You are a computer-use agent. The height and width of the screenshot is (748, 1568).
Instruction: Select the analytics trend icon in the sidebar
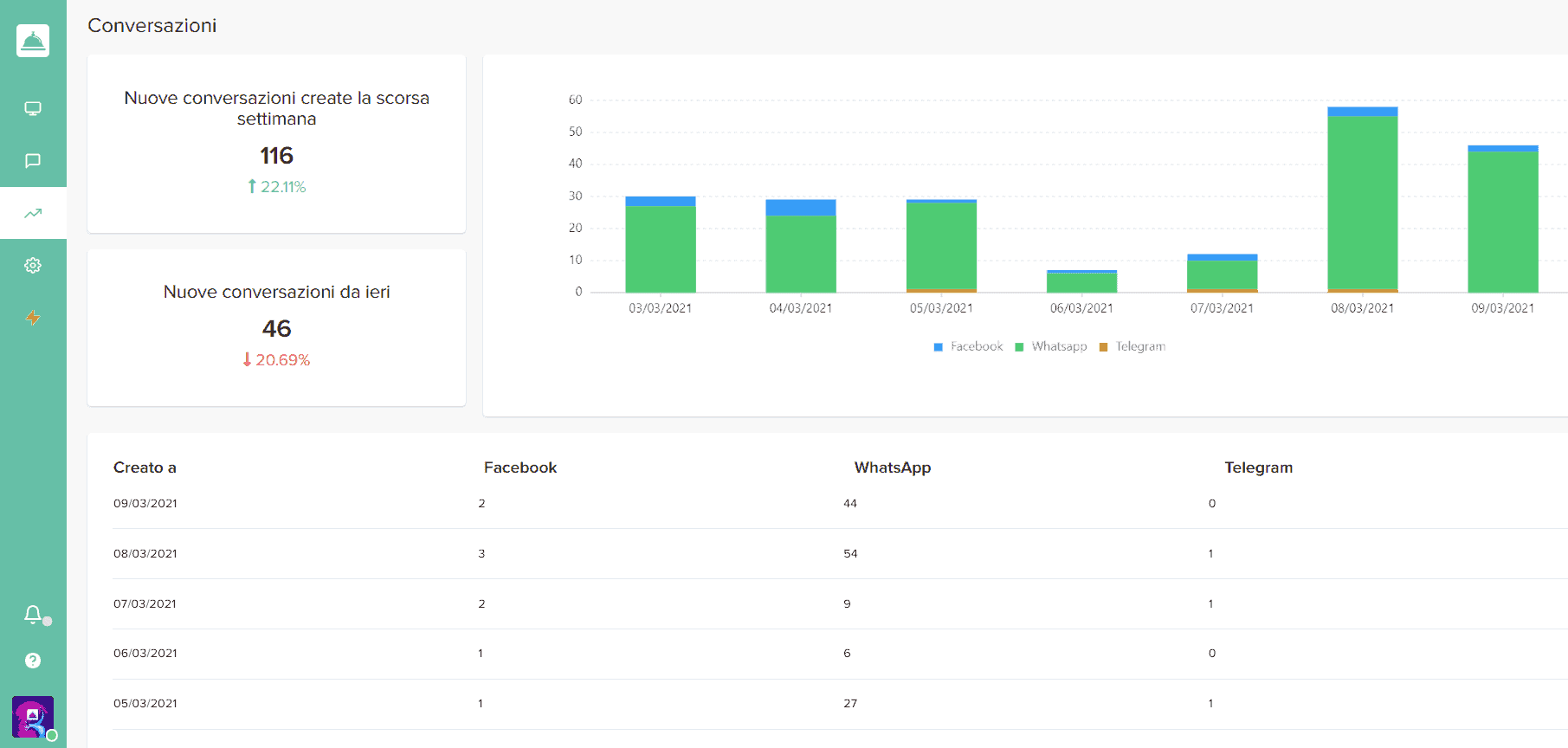tap(33, 213)
